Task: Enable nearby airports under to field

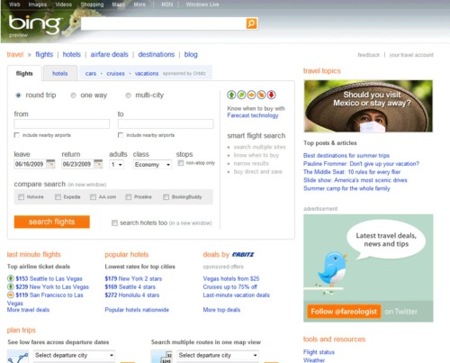Action: [121, 135]
